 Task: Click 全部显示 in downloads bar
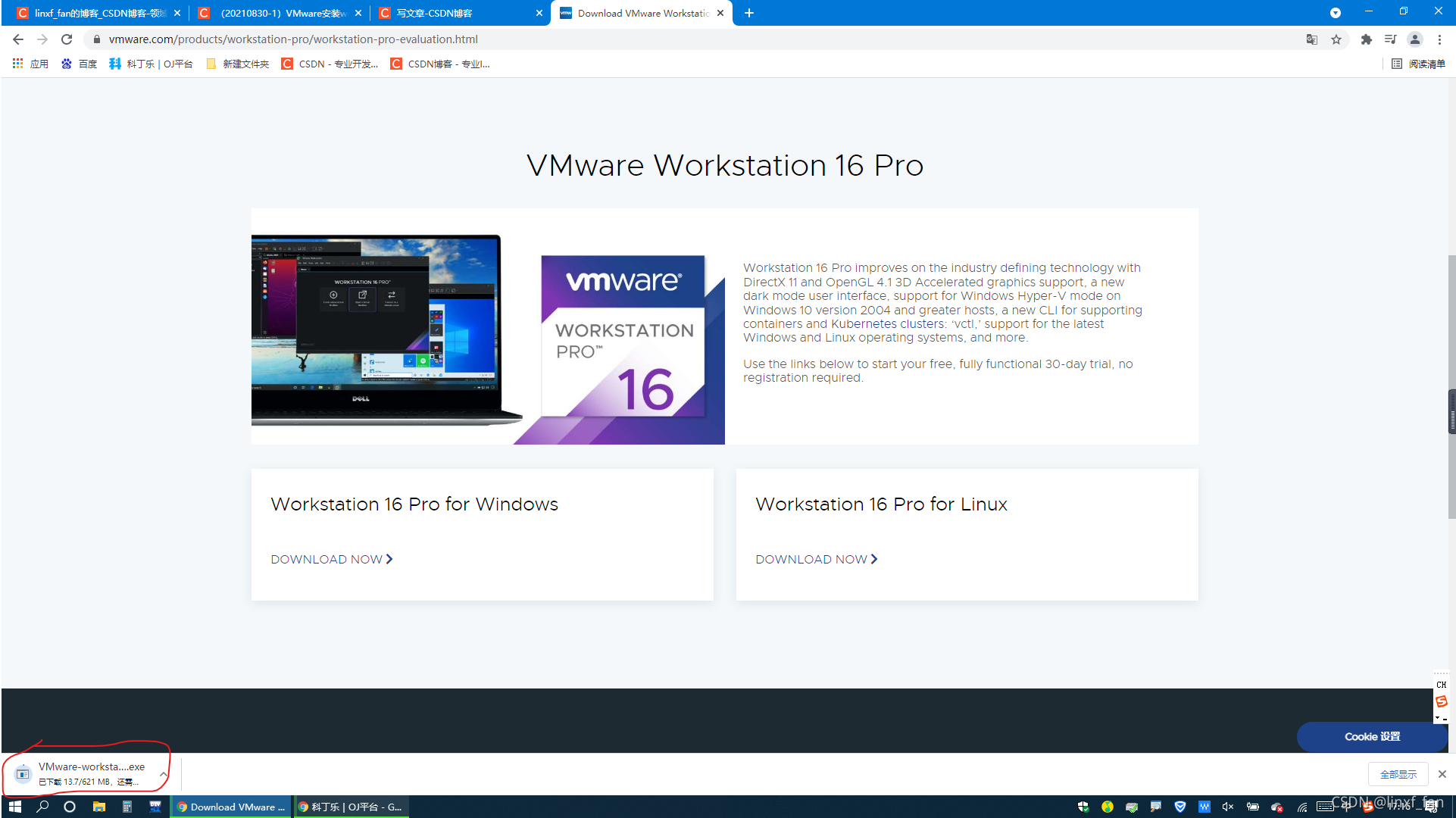pos(1398,774)
